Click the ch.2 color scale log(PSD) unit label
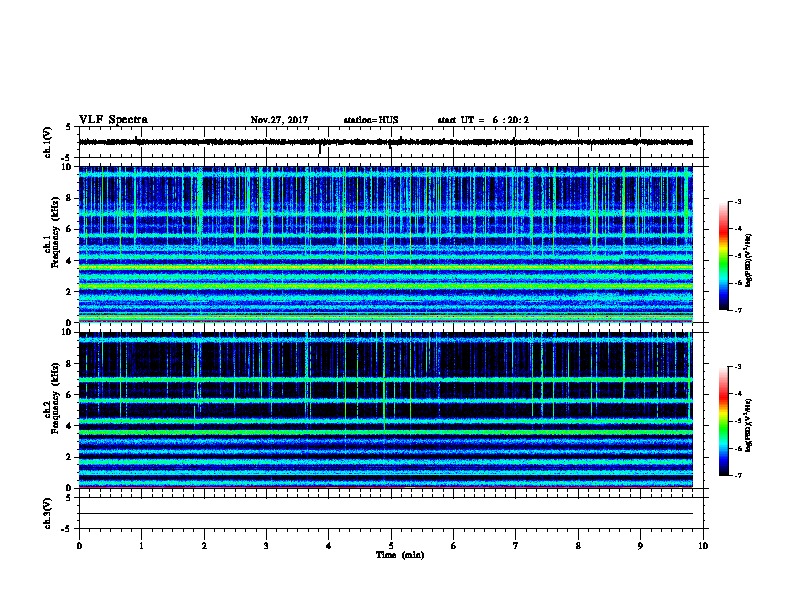Screen dimensions: 792x612 pos(749,425)
